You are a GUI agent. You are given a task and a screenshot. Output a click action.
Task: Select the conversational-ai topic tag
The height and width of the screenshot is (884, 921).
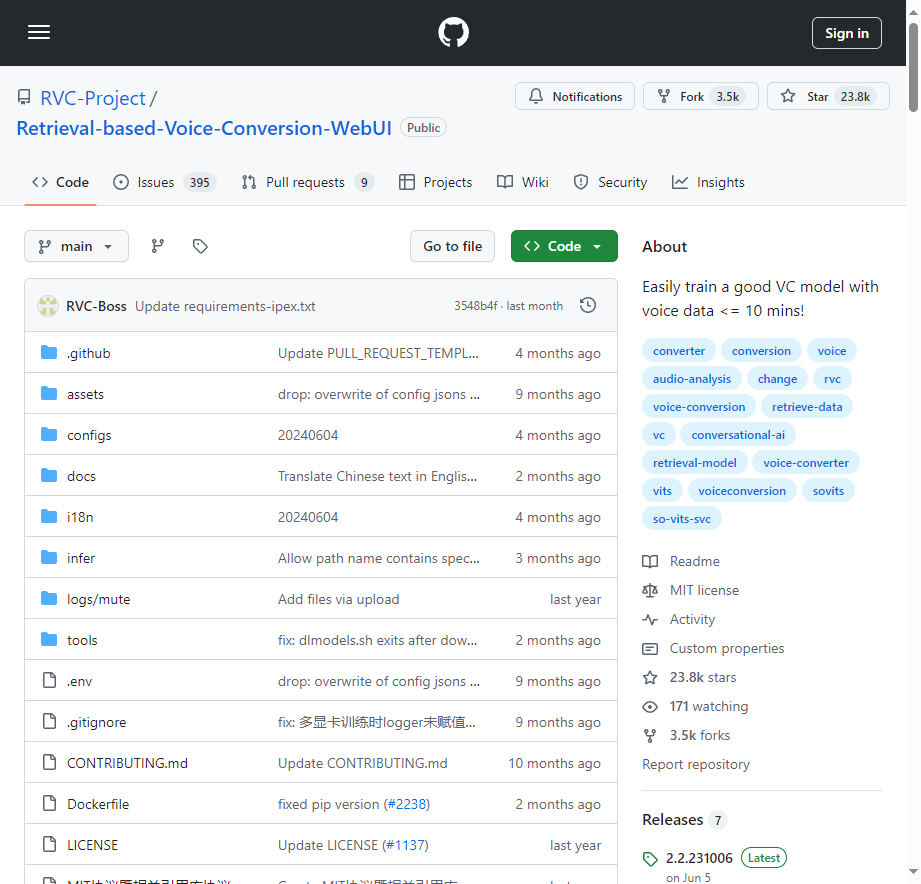point(738,435)
